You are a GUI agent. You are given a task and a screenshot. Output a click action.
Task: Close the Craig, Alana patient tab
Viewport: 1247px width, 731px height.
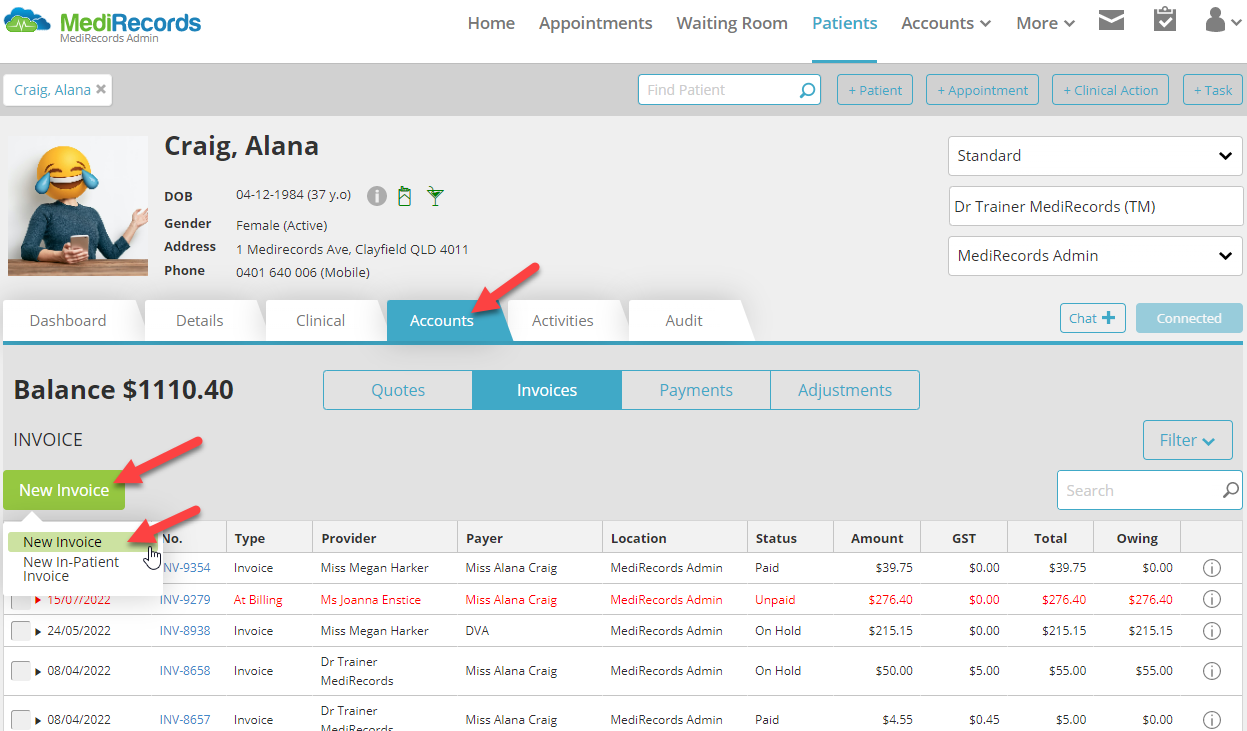101,89
